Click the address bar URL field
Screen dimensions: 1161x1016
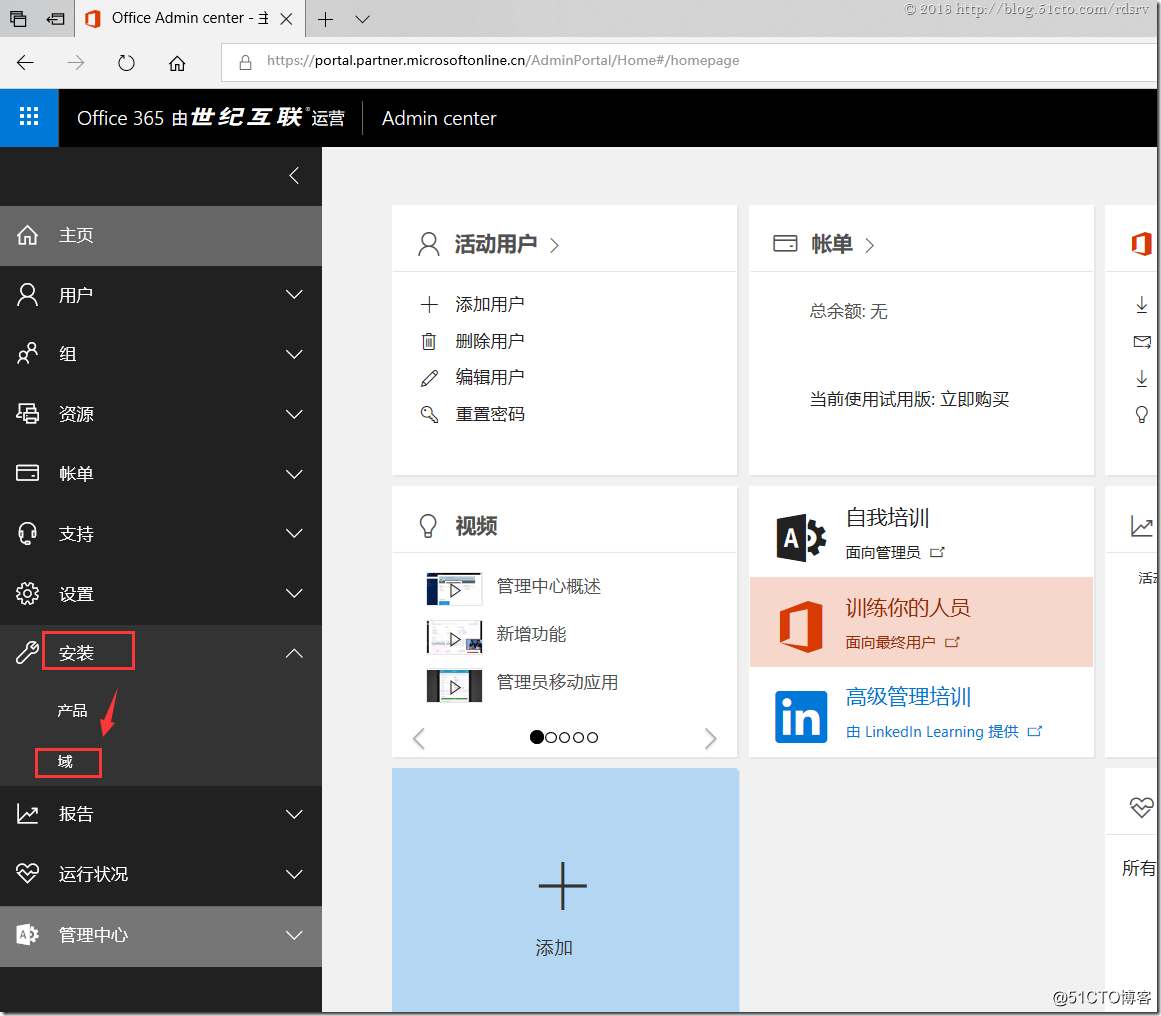pos(689,61)
